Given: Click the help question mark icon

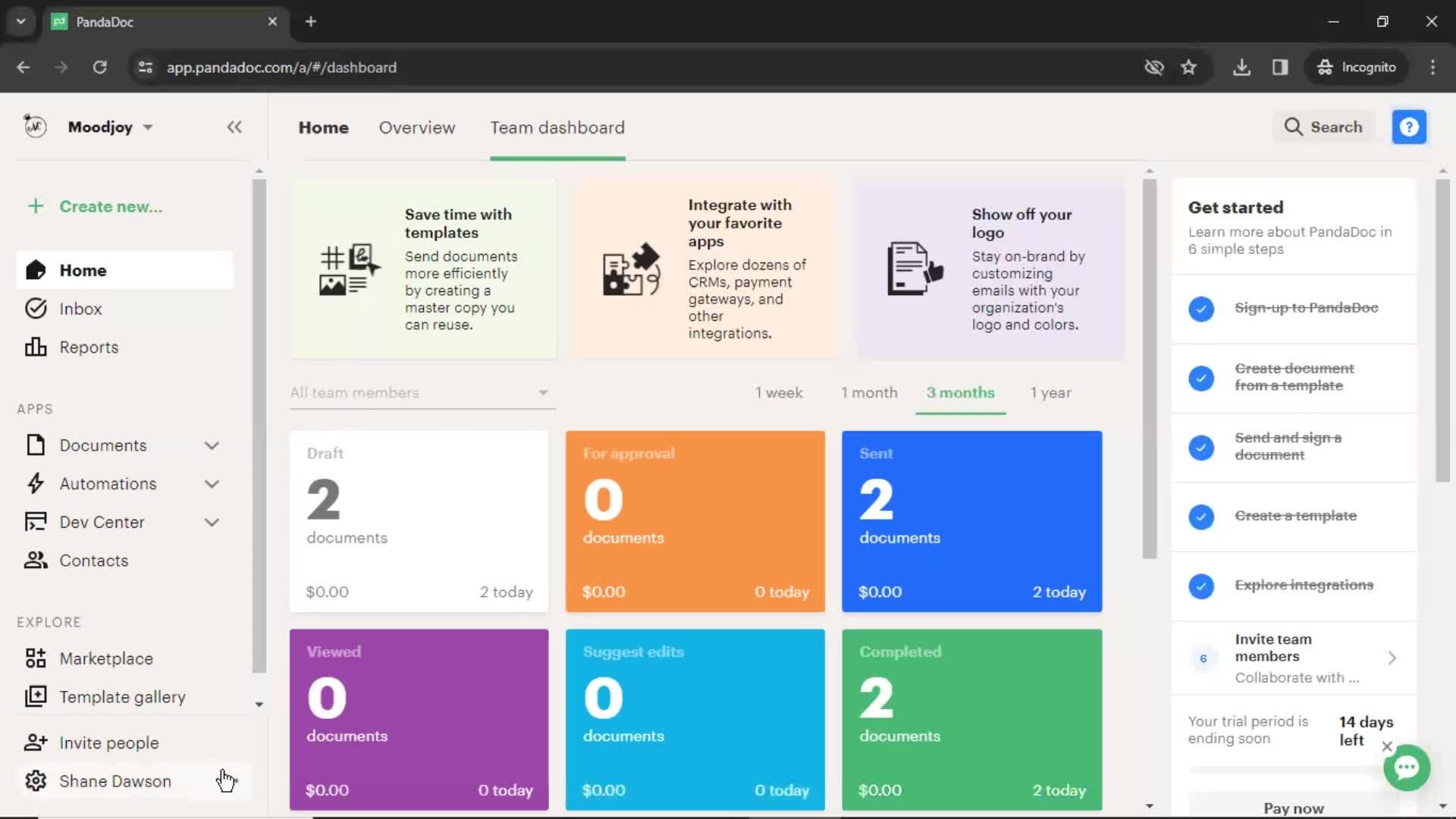Looking at the screenshot, I should [x=1410, y=127].
